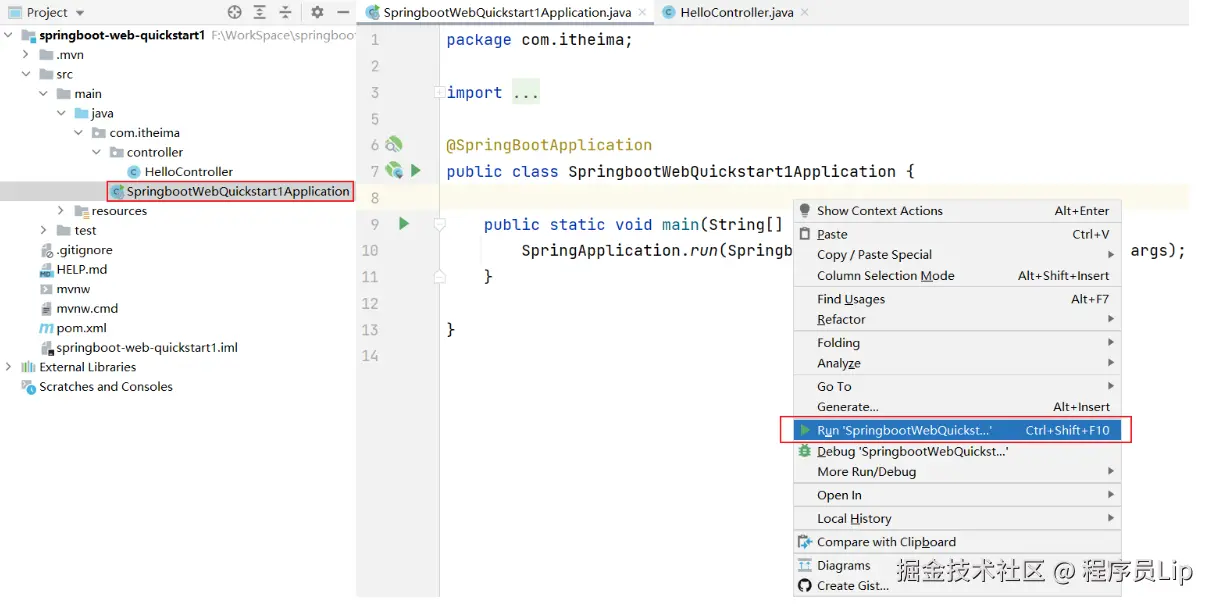Fold the main method at line 9
The image size is (1212, 604).
pyautogui.click(x=439, y=225)
